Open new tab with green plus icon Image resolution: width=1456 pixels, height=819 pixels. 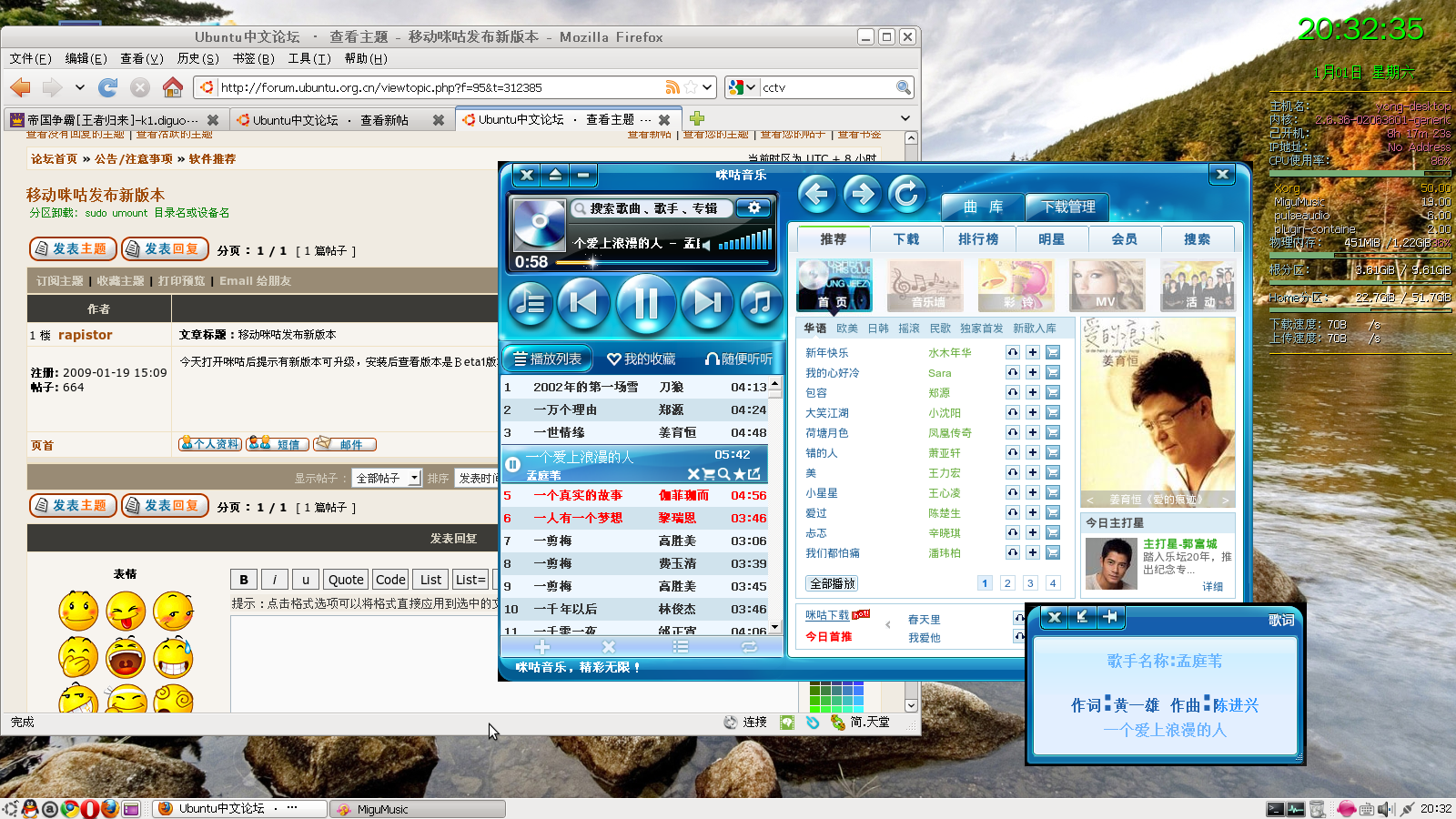pyautogui.click(x=697, y=118)
